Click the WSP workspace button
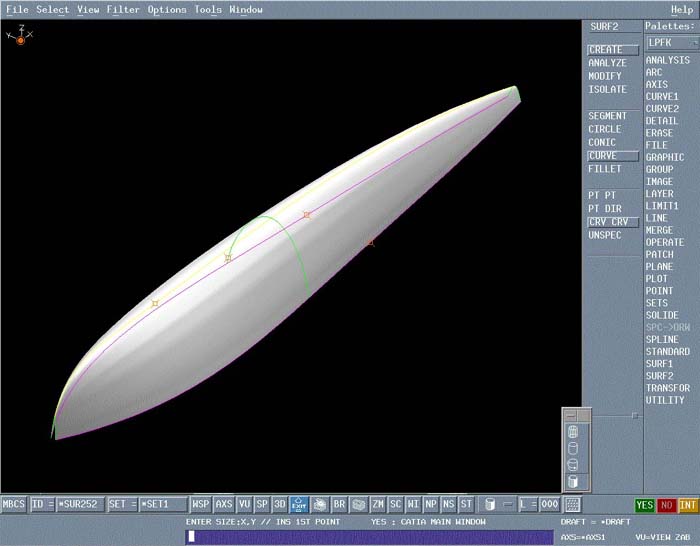Image resolution: width=700 pixels, height=546 pixels. coord(201,505)
